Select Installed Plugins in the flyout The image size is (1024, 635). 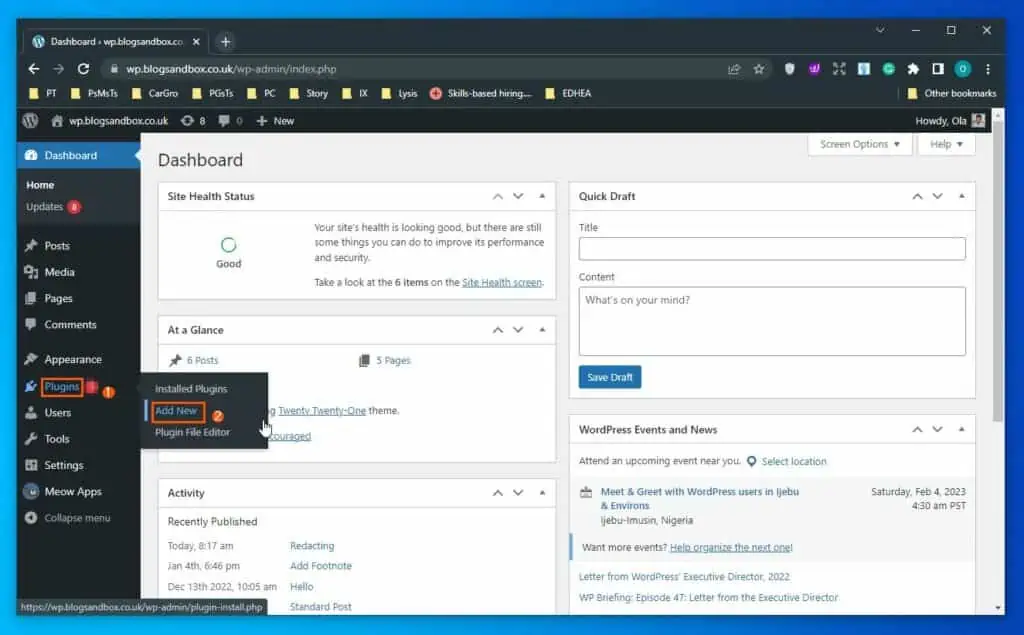tap(191, 389)
